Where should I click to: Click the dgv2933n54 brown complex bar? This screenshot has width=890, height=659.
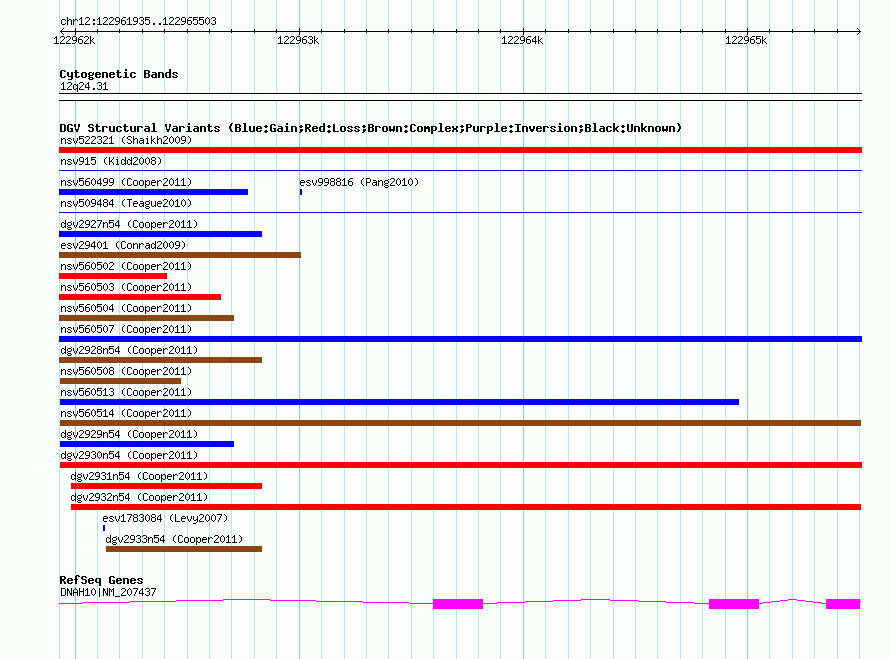(184, 549)
